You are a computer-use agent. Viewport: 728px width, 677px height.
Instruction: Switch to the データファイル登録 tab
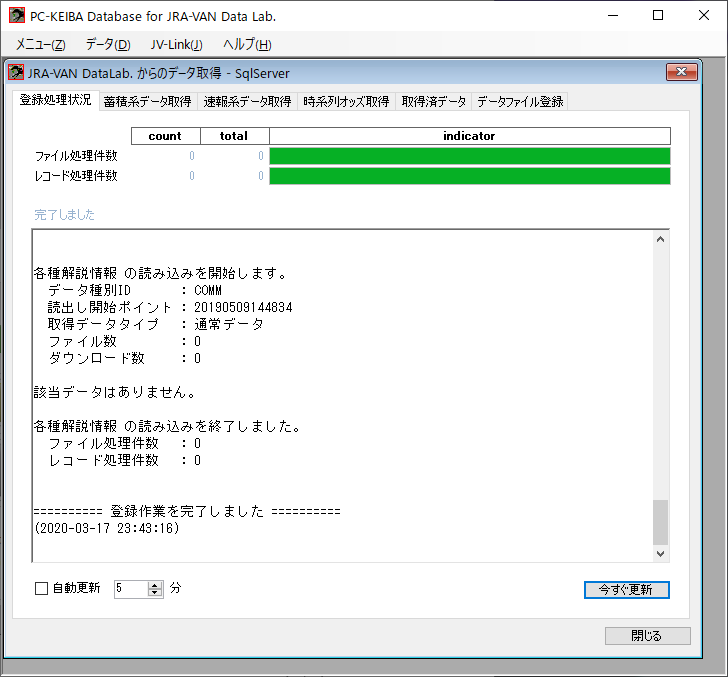point(520,102)
